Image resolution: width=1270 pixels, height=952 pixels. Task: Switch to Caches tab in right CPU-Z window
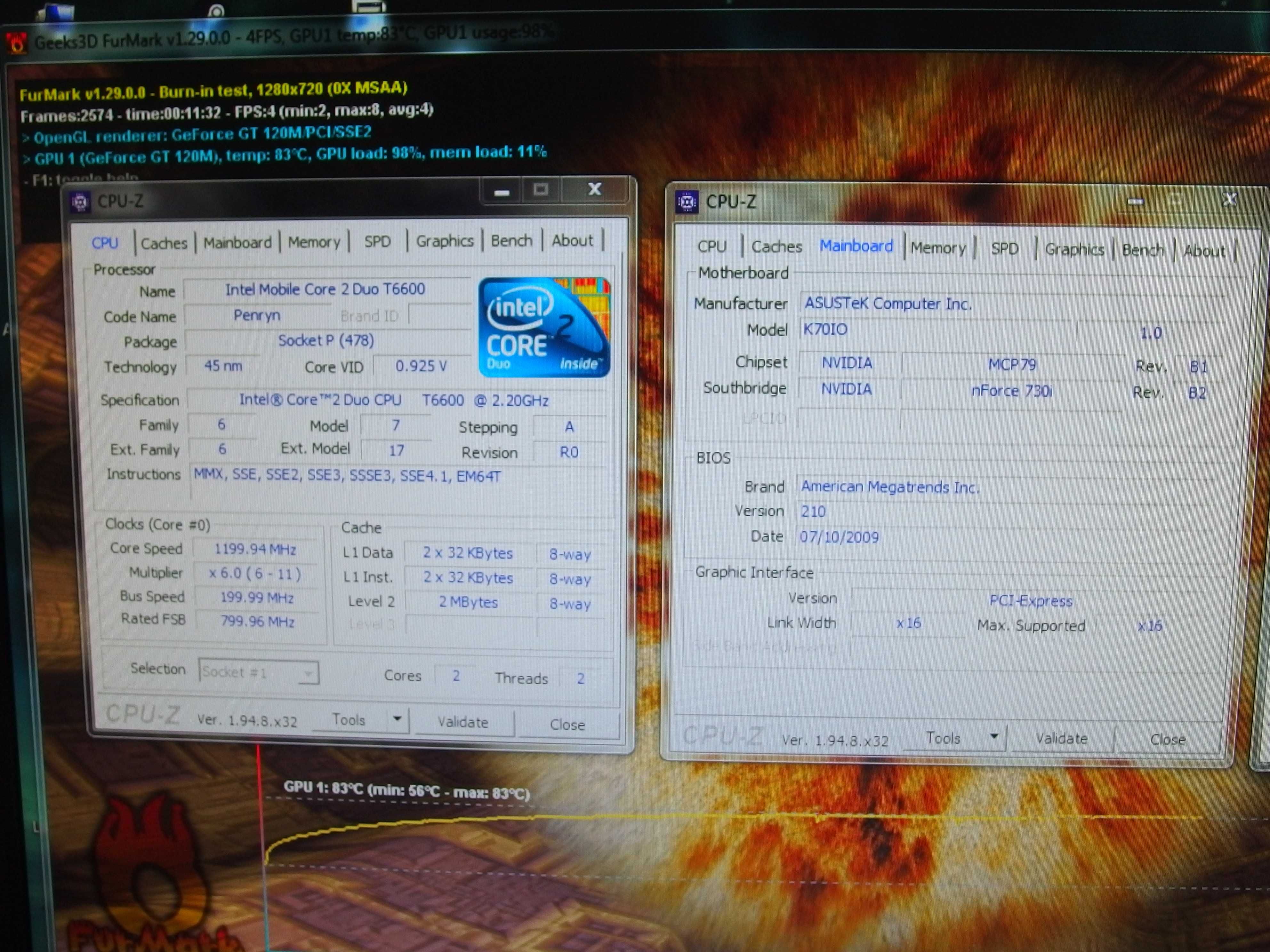click(x=776, y=247)
